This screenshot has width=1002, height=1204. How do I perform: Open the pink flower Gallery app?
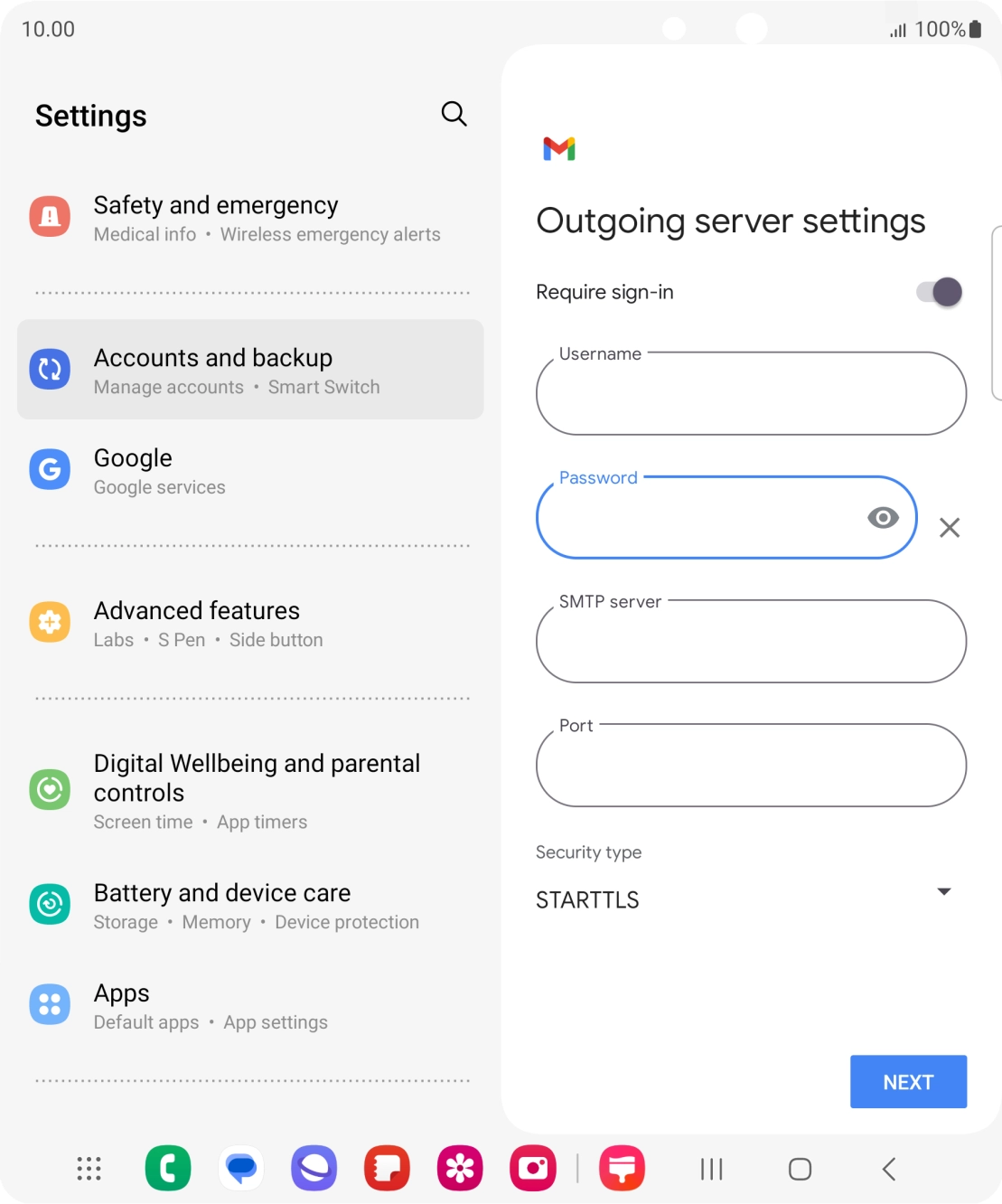click(x=460, y=1168)
